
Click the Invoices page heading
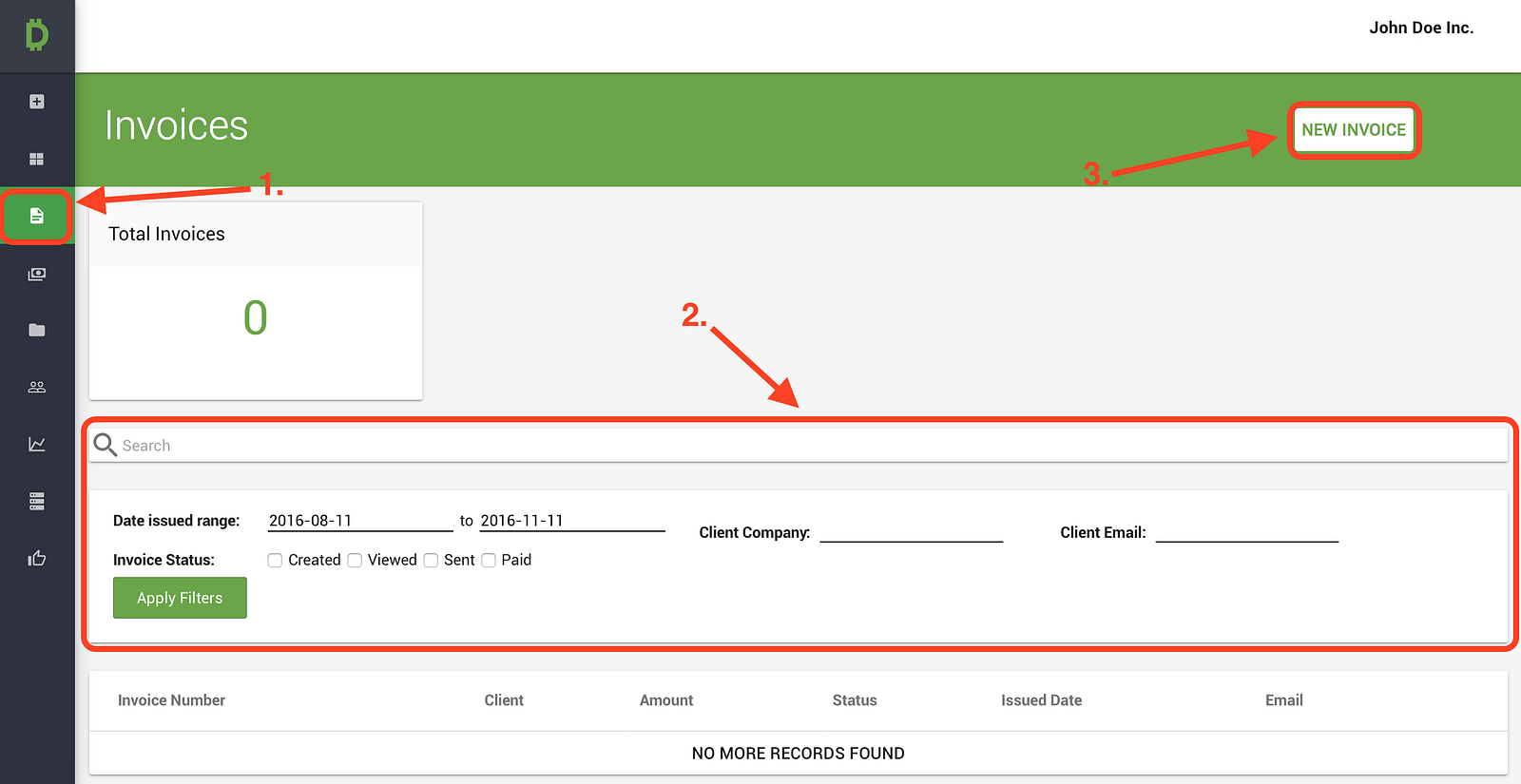[x=176, y=125]
